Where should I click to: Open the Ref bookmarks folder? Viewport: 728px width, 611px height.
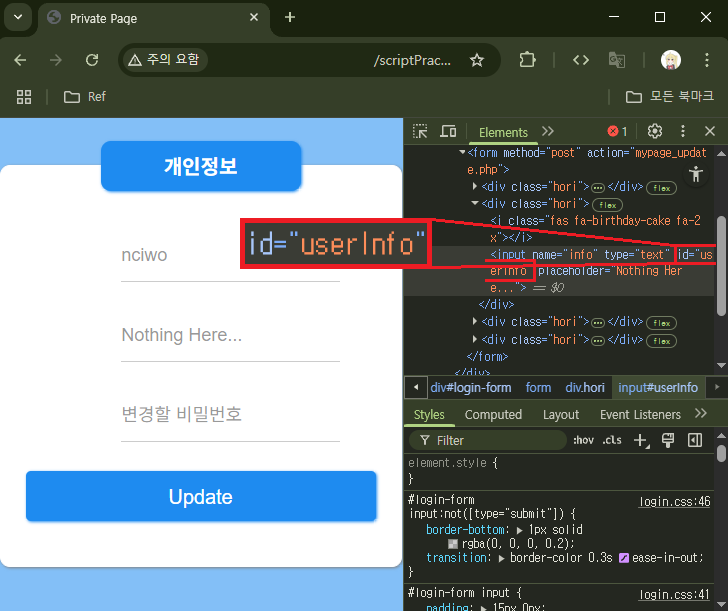click(x=84, y=97)
